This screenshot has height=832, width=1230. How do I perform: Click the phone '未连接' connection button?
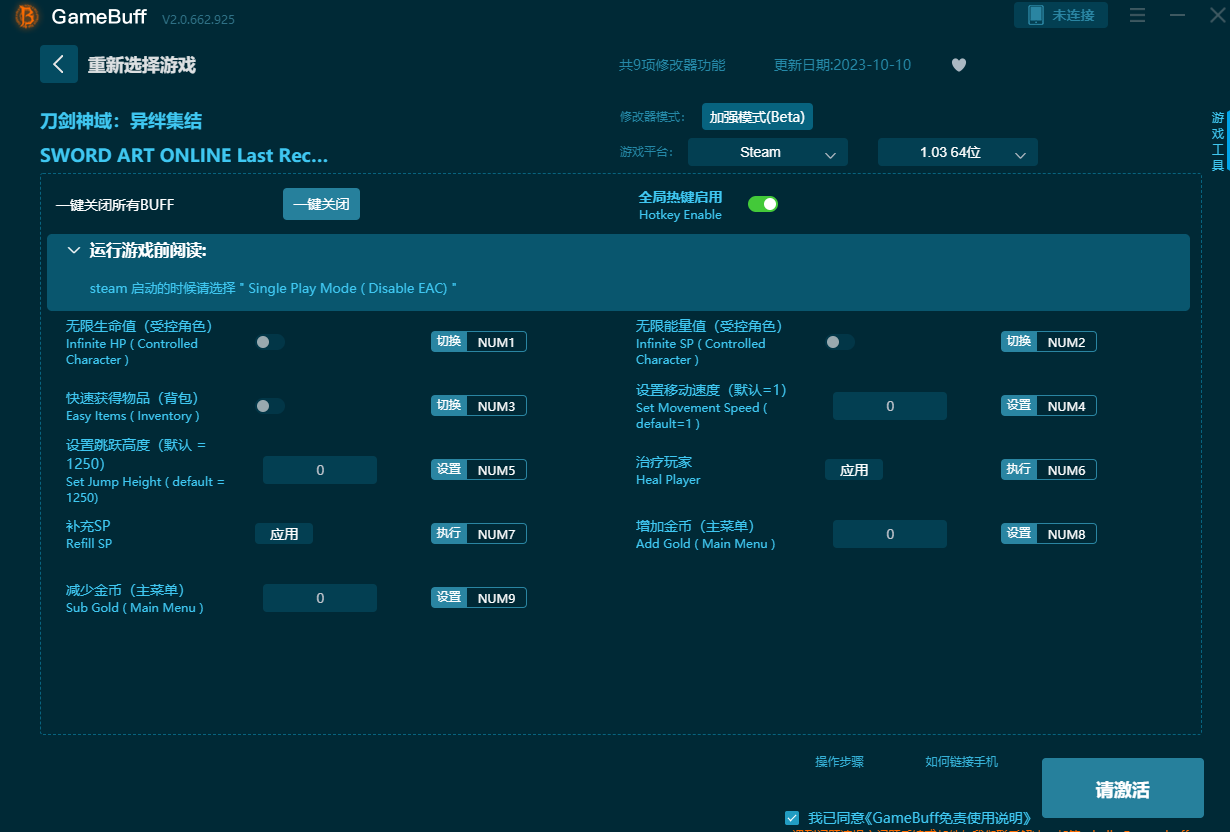pos(1061,15)
